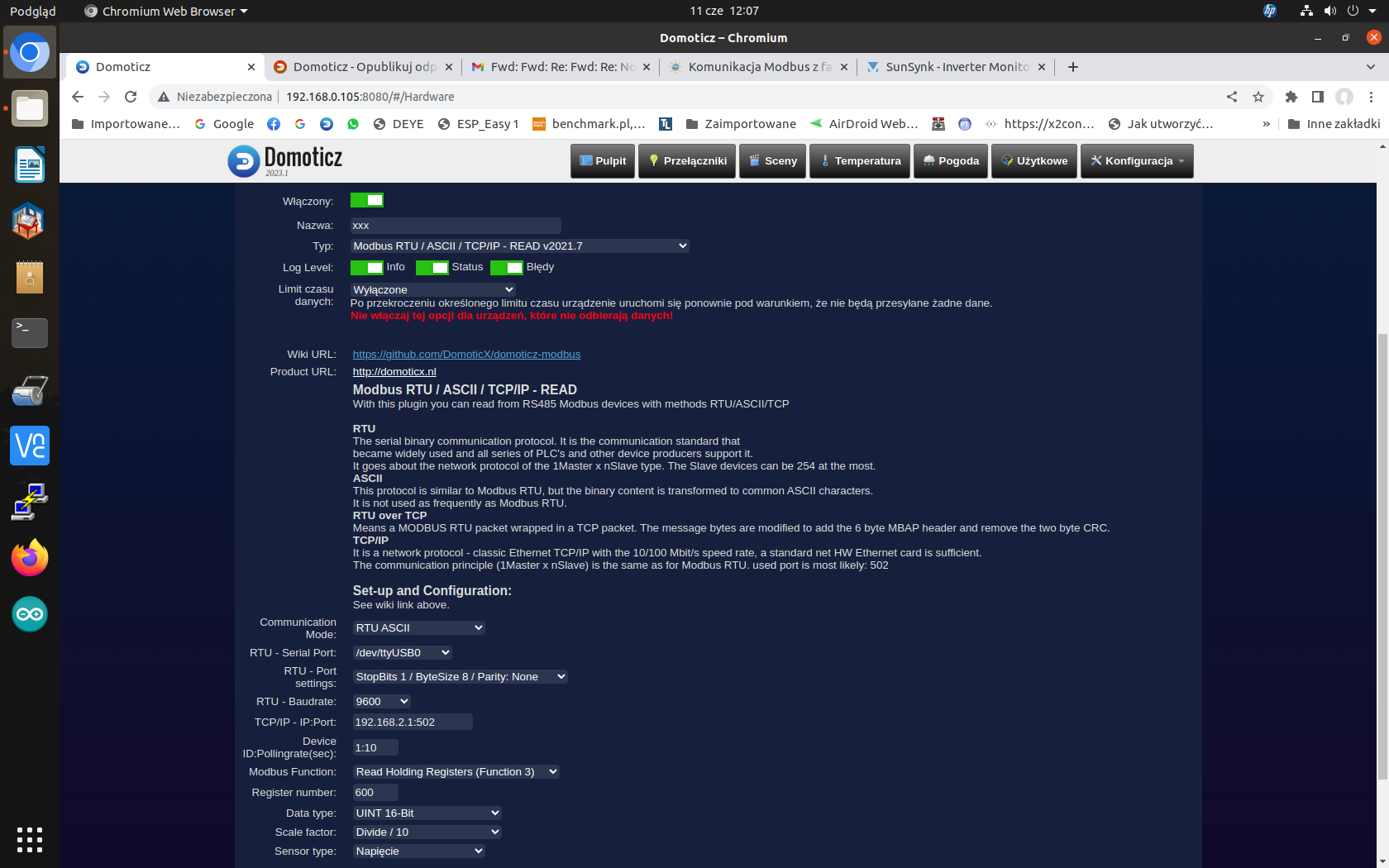Toggle the Info log level switch

coord(366,267)
